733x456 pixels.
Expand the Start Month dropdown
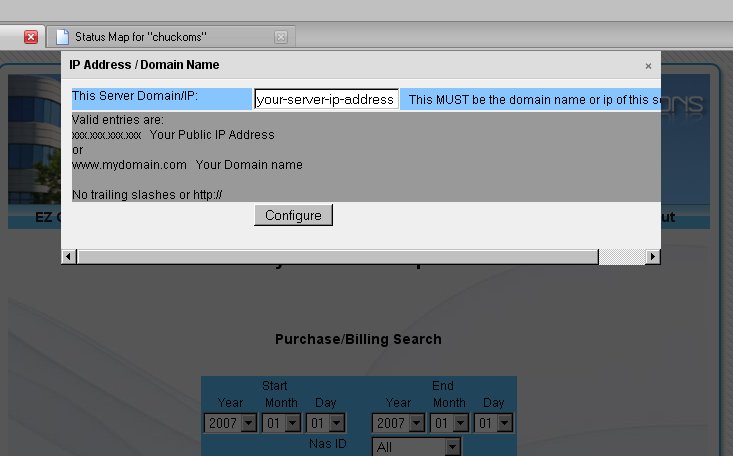click(x=282, y=423)
